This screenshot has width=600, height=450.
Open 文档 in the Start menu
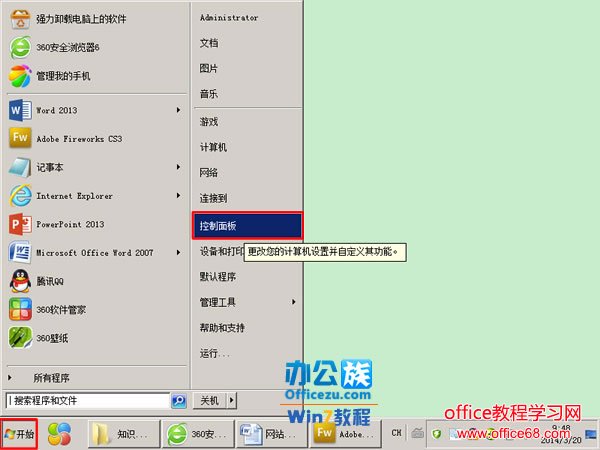coord(209,43)
